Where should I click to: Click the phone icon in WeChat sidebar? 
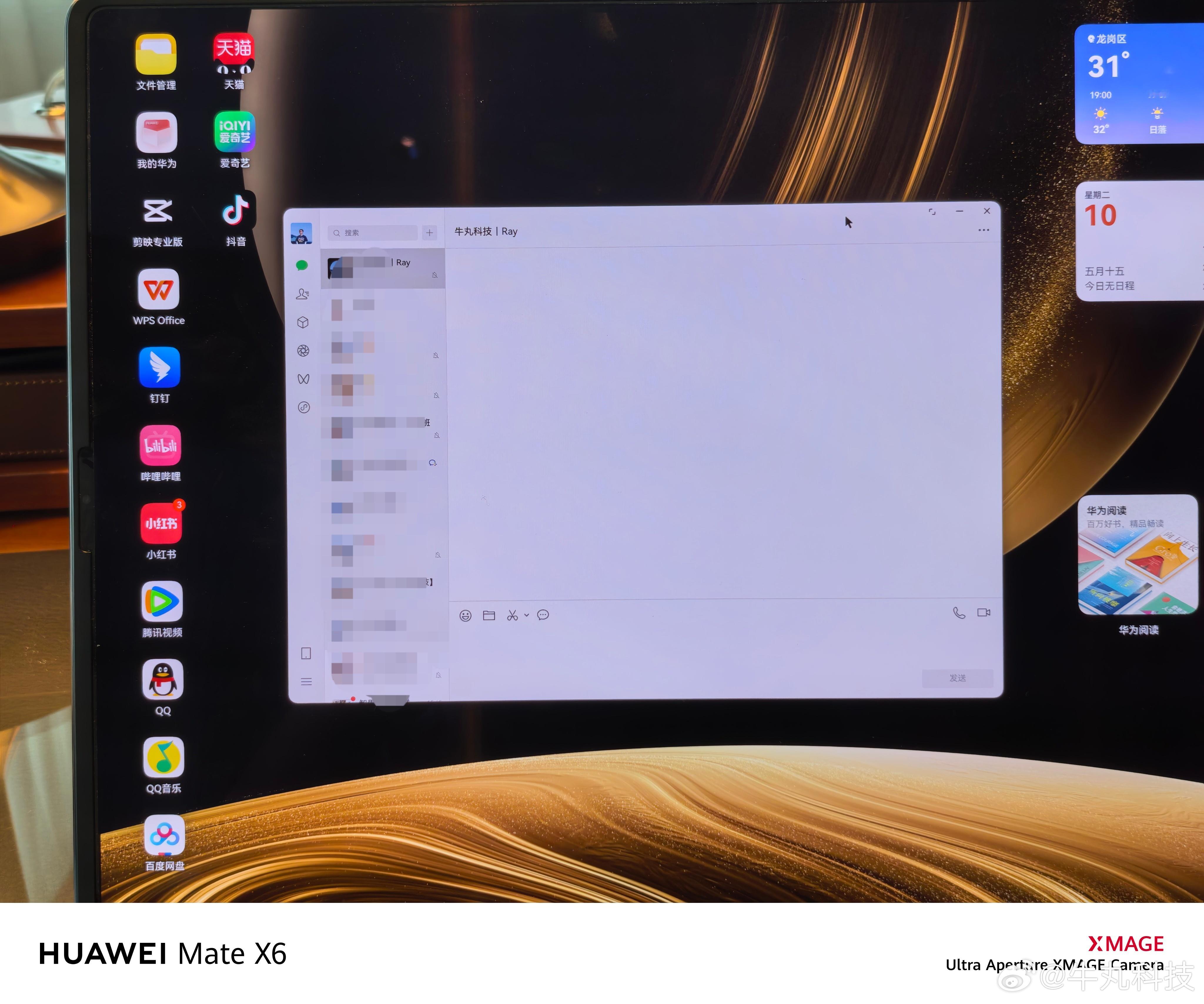[x=306, y=653]
